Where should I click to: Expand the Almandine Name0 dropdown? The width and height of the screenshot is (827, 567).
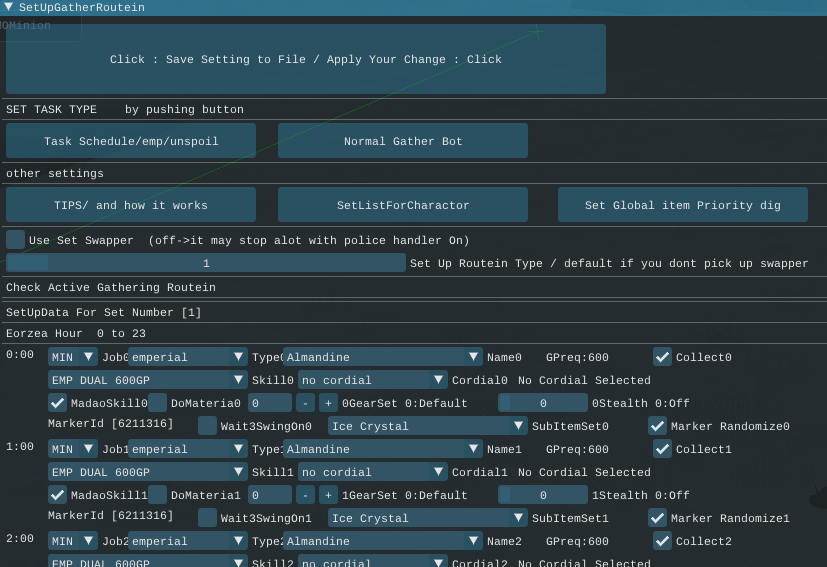[x=383, y=357]
